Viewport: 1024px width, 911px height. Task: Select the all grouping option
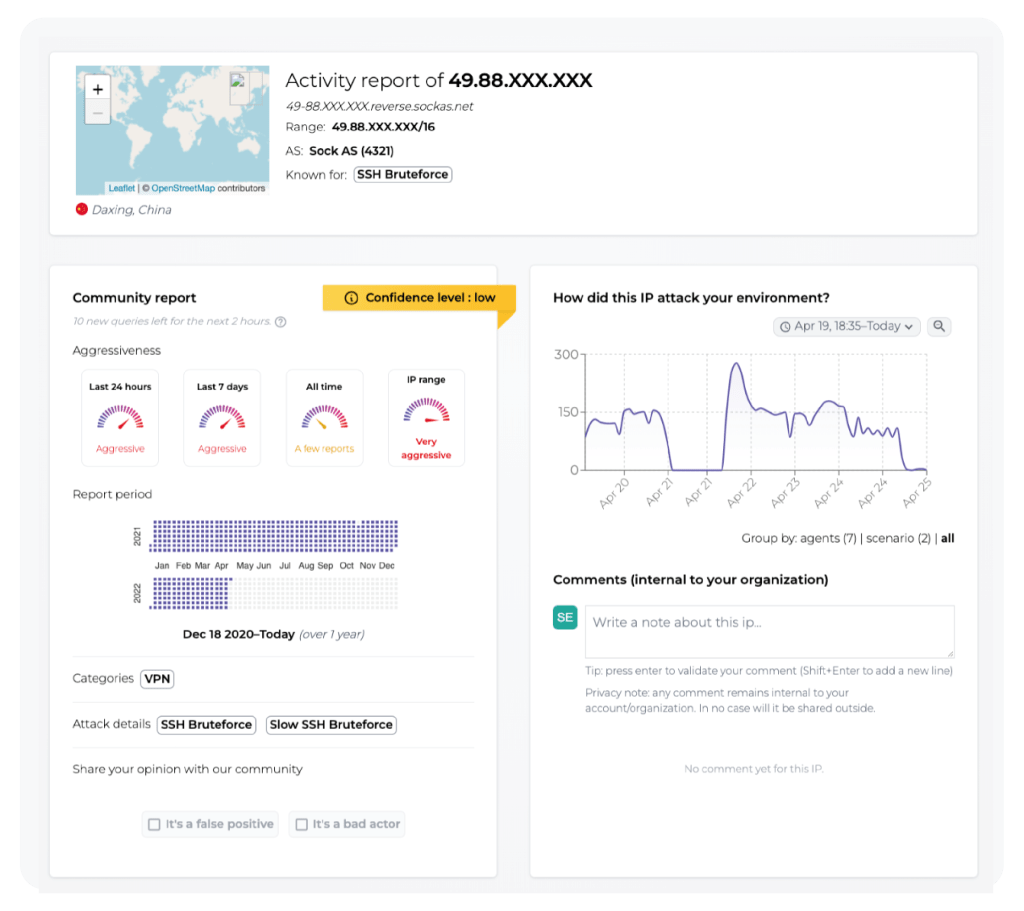pyautogui.click(x=947, y=539)
